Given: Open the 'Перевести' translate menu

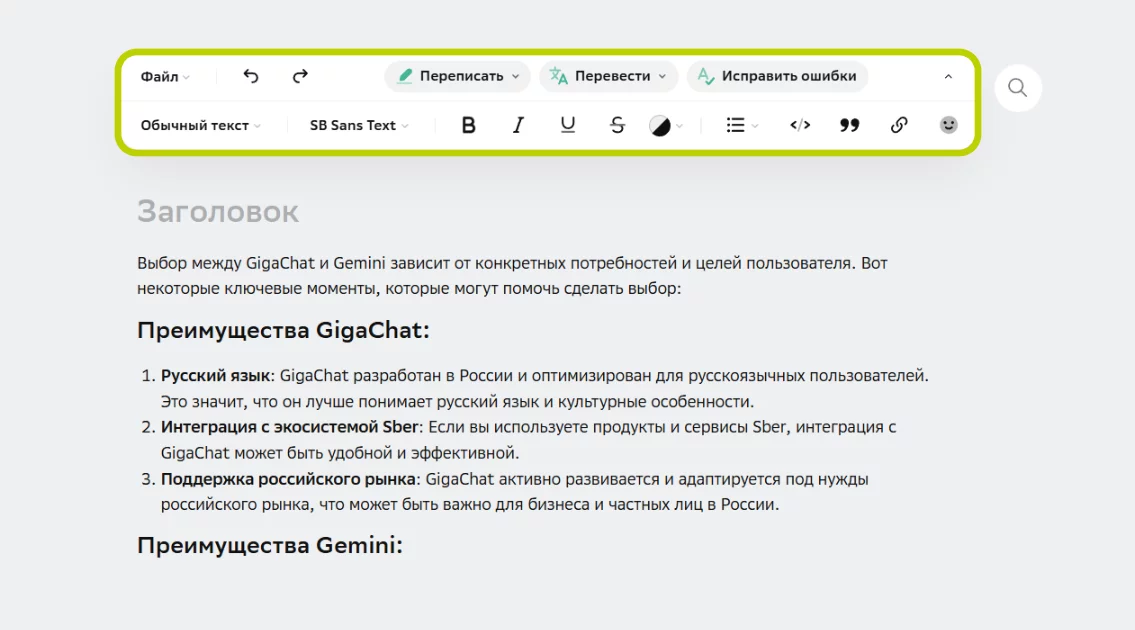Looking at the screenshot, I should [609, 76].
